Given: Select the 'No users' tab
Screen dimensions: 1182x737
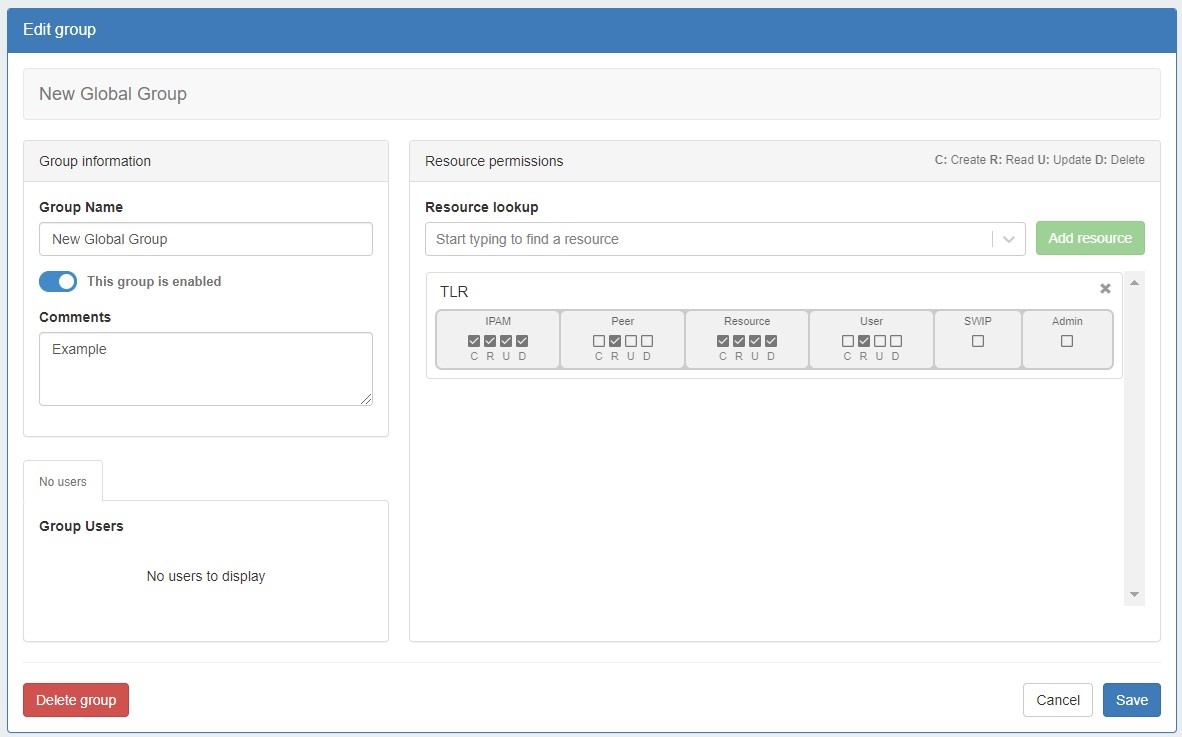Looking at the screenshot, I should [63, 482].
